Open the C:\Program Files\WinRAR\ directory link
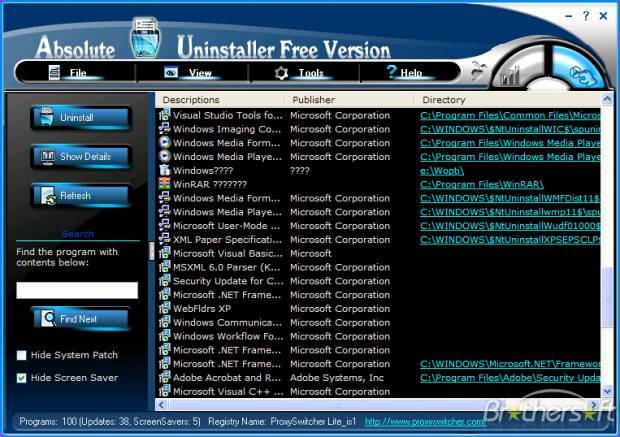 pyautogui.click(x=482, y=184)
